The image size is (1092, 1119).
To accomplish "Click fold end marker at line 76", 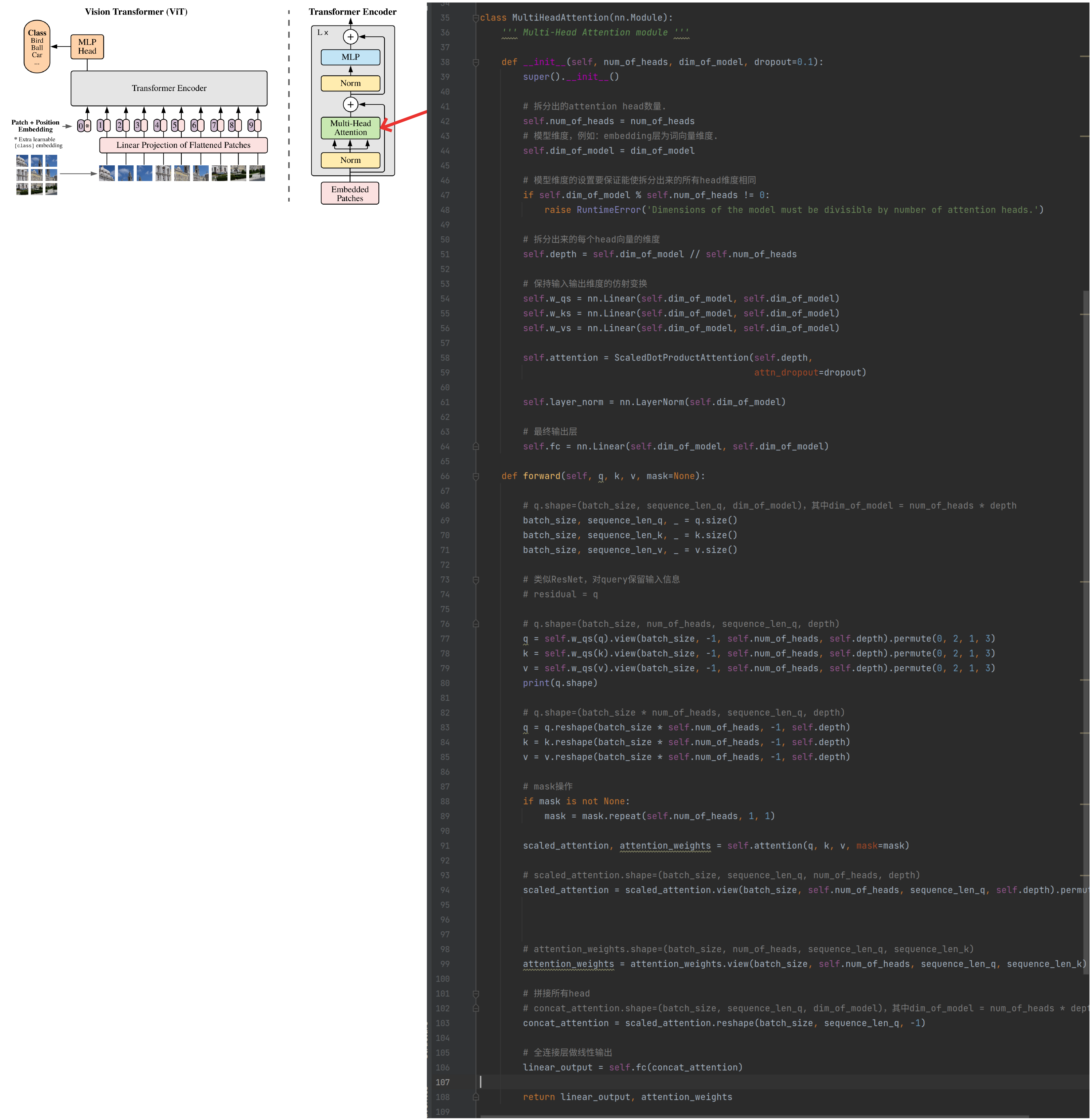I will coord(475,623).
